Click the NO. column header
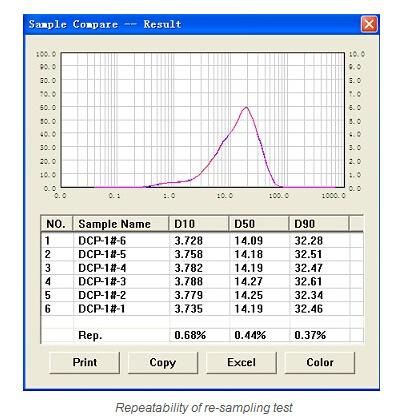 (x=57, y=224)
